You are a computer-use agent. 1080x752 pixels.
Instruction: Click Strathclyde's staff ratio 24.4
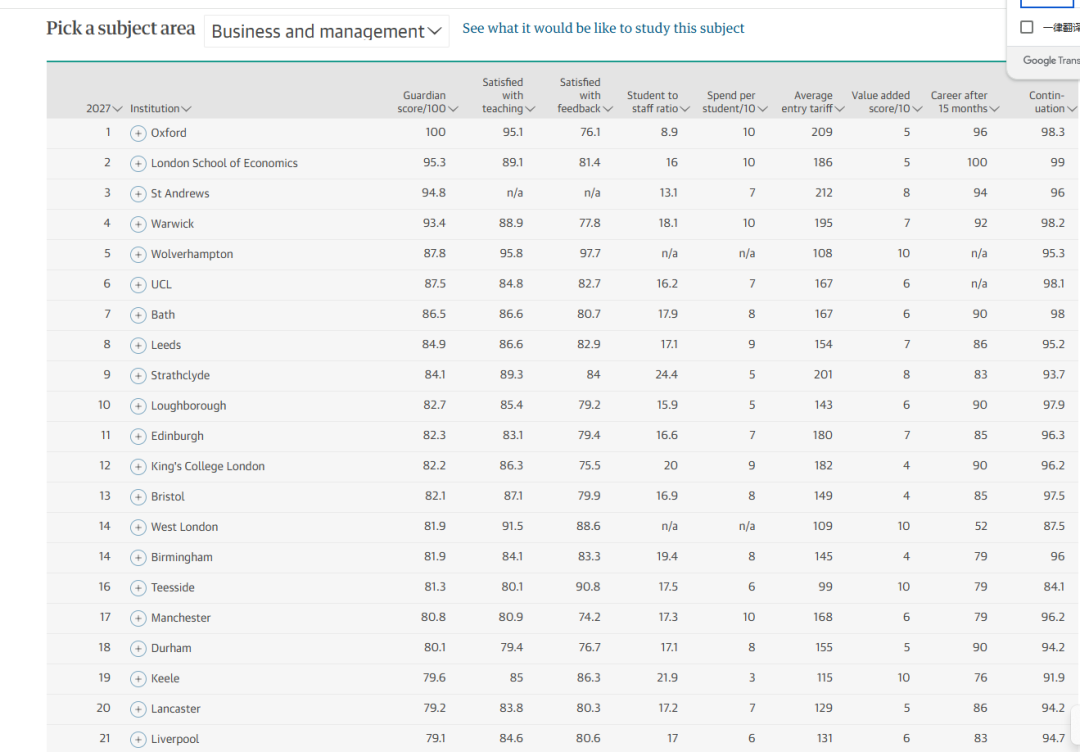[x=667, y=375]
